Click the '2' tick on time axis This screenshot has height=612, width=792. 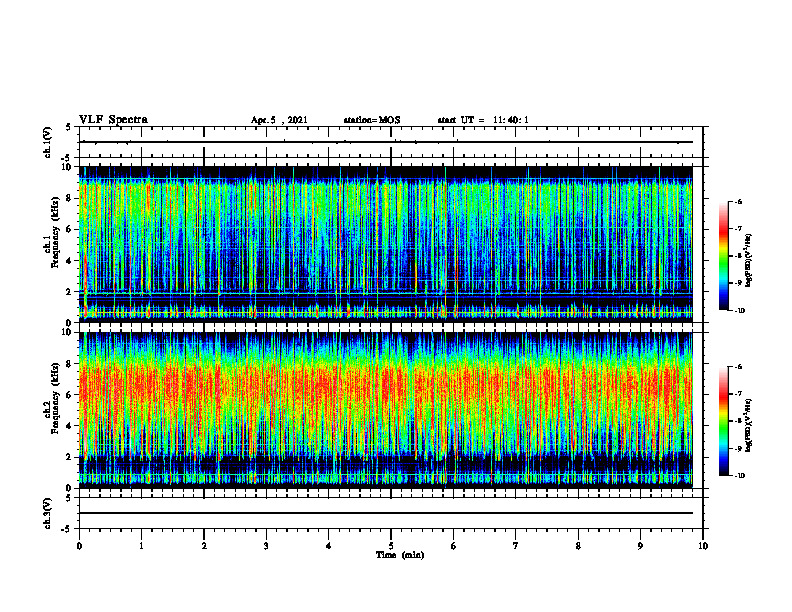[x=204, y=546]
